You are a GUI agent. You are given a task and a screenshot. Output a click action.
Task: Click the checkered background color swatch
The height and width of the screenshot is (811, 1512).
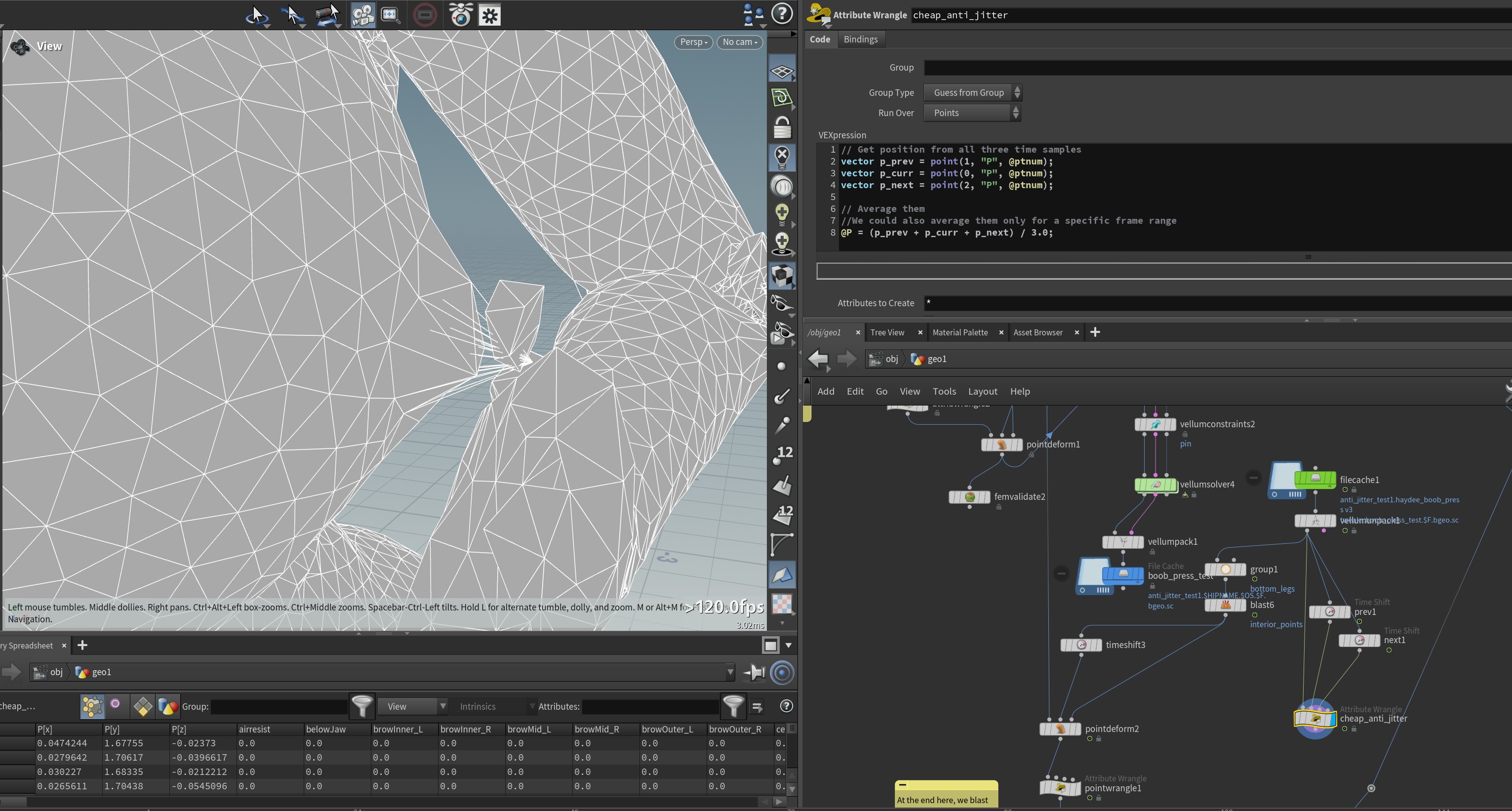pos(782,603)
